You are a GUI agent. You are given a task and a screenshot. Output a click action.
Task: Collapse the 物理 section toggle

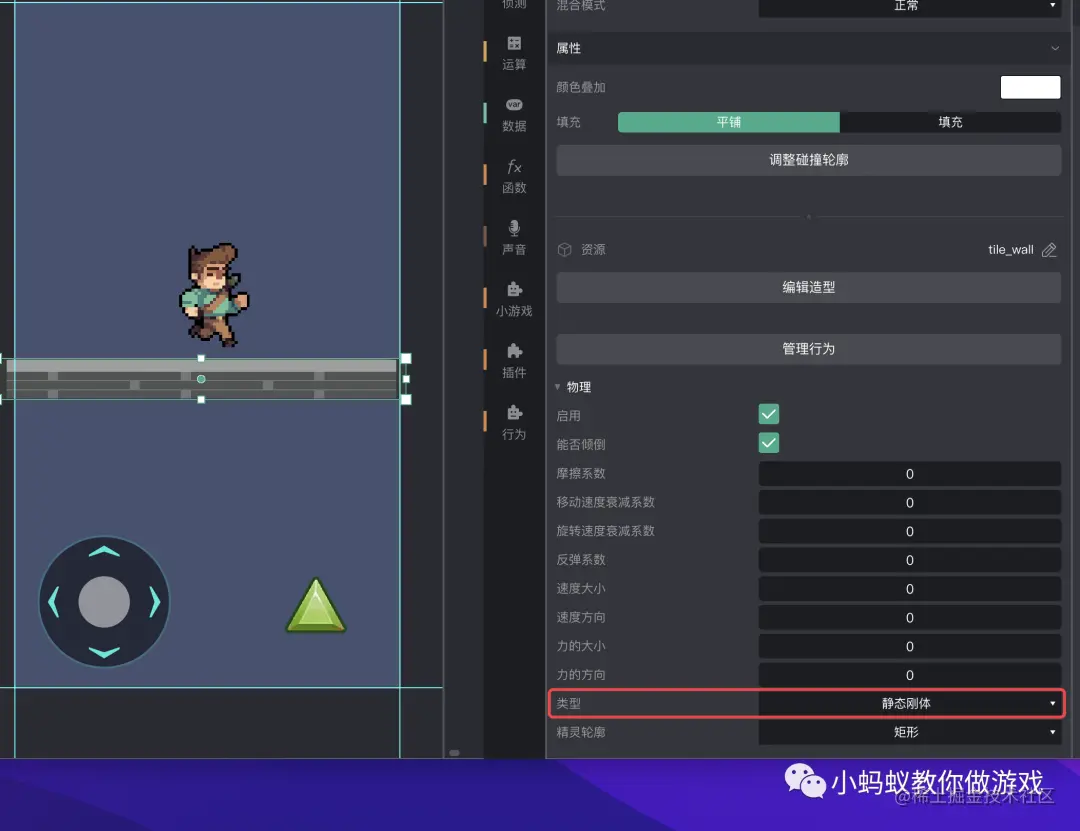click(x=557, y=387)
